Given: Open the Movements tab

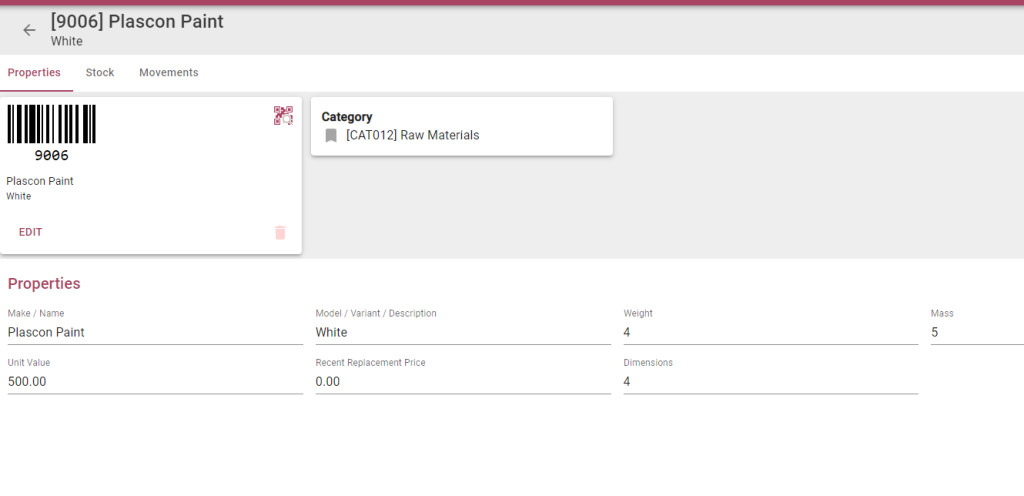Looking at the screenshot, I should 168,72.
